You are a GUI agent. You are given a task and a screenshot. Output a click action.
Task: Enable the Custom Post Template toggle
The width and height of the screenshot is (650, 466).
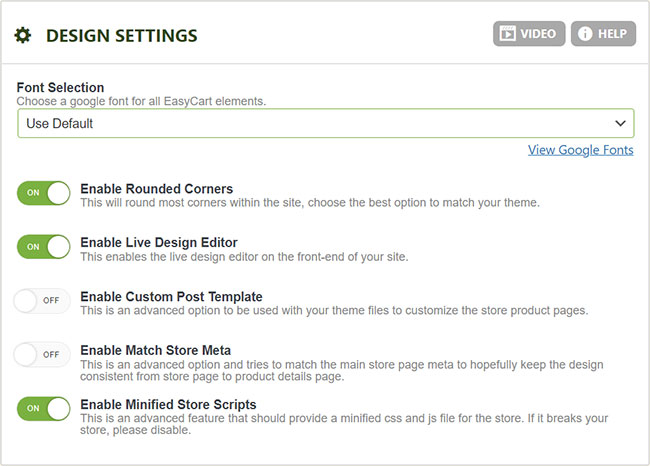[x=44, y=300]
